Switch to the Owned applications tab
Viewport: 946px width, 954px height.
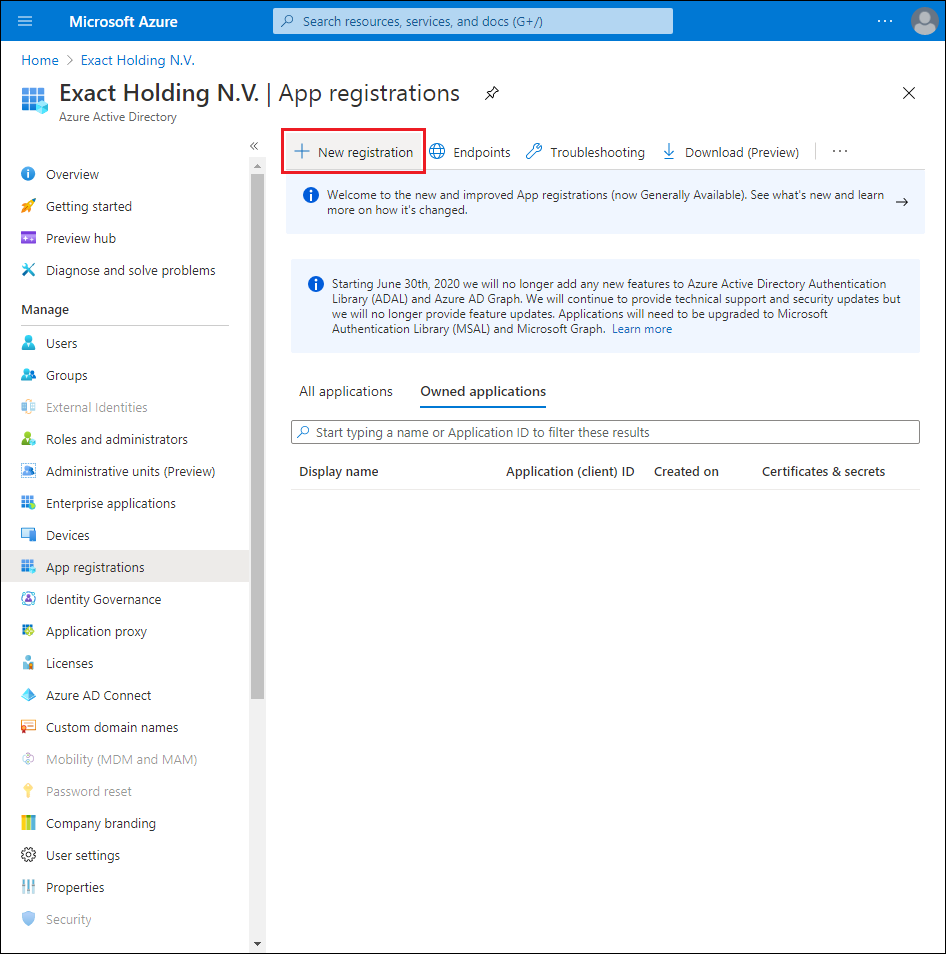(482, 391)
